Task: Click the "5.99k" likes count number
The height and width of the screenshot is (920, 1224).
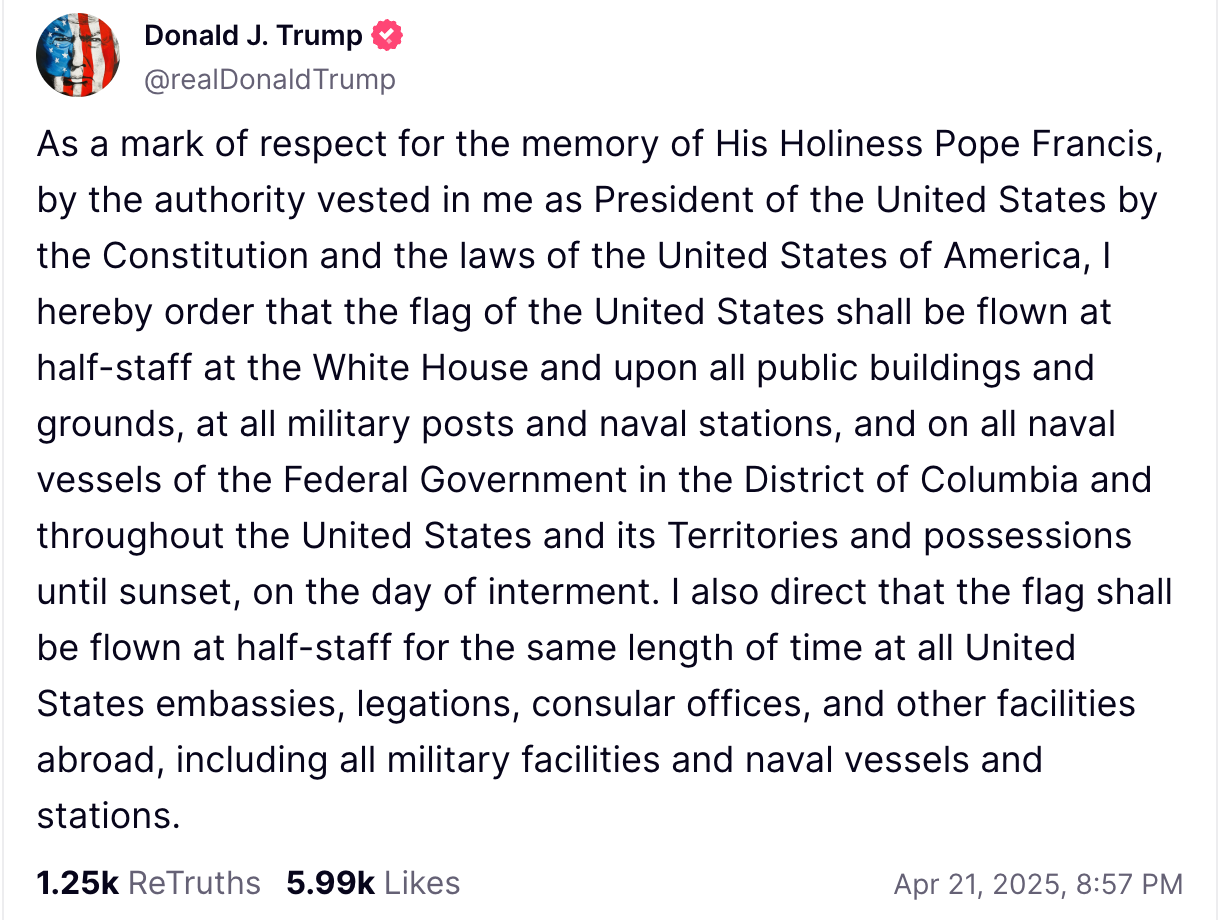Action: click(x=330, y=883)
